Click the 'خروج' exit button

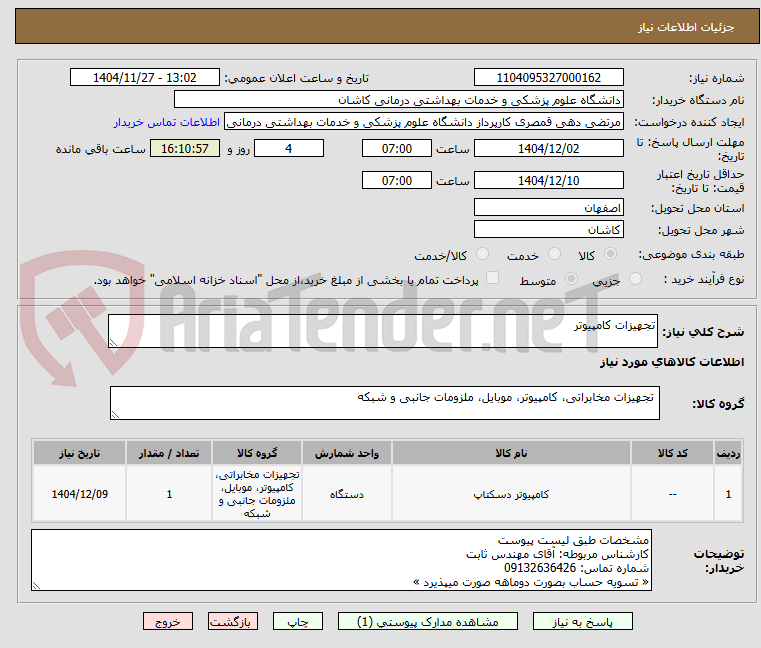pos(167,622)
